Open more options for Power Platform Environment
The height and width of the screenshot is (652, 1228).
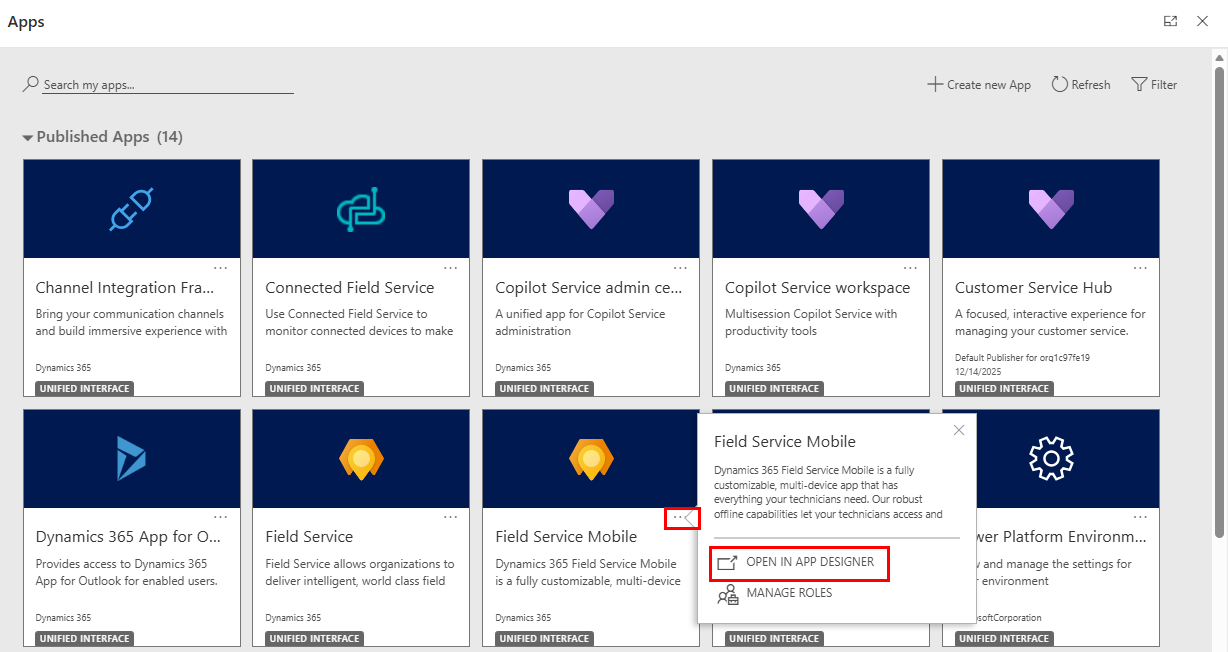(1141, 517)
